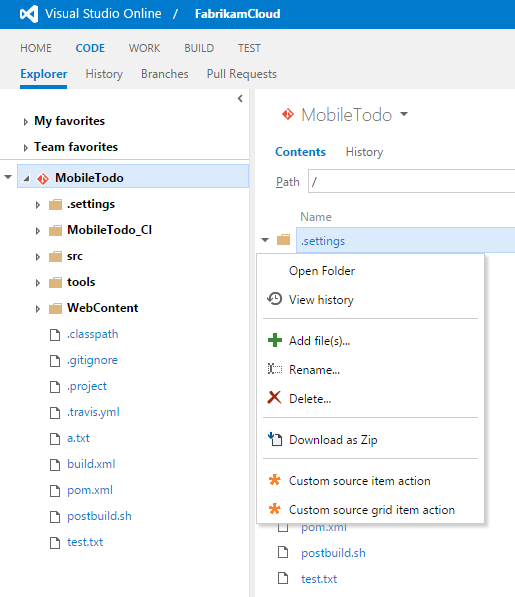Open the BUILD hub

[199, 48]
